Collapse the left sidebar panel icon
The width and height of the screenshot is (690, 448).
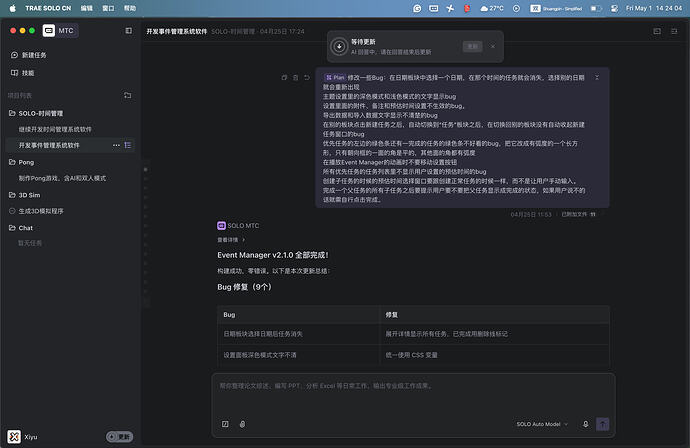click(128, 31)
